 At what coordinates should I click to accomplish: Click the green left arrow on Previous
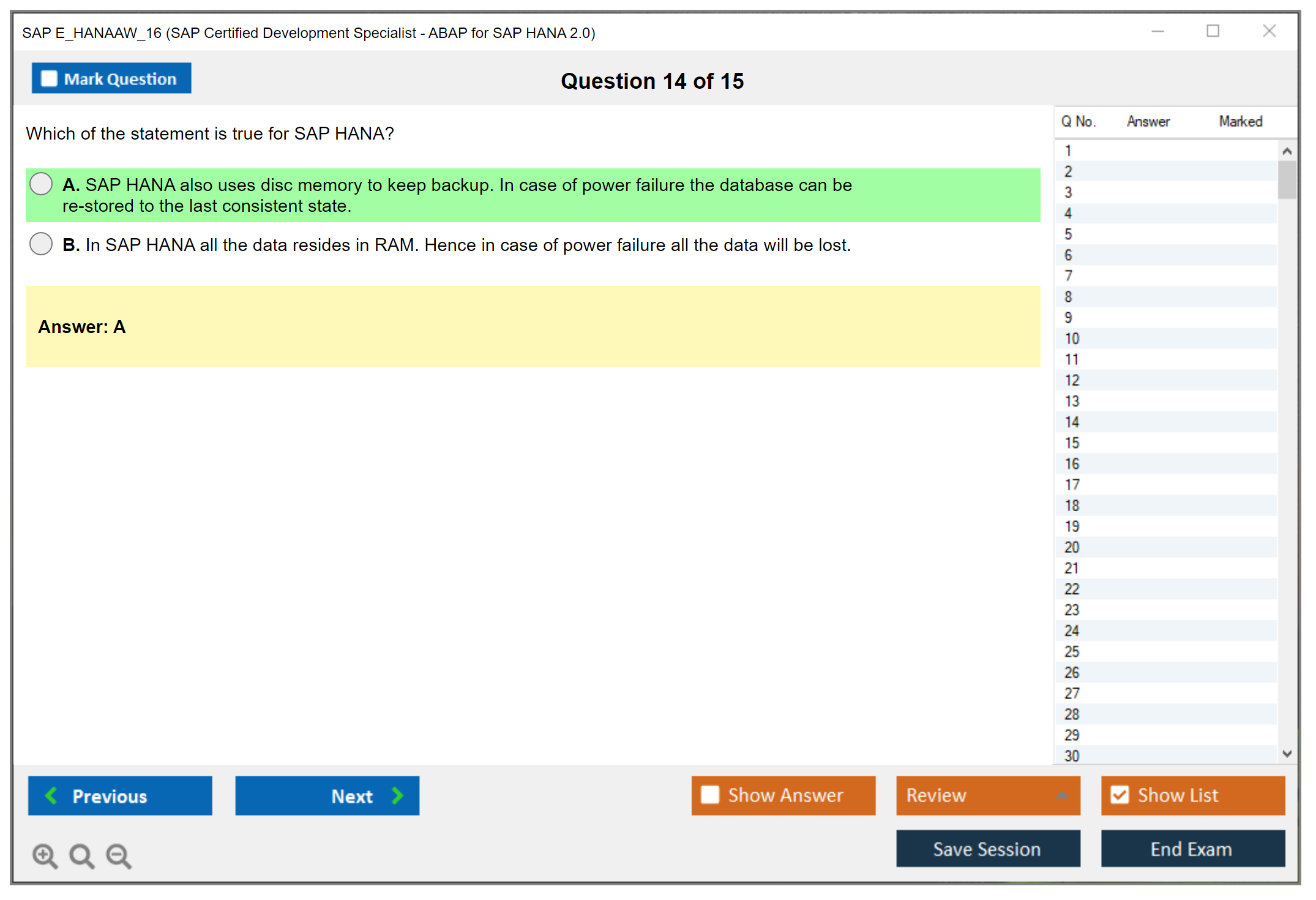click(51, 796)
